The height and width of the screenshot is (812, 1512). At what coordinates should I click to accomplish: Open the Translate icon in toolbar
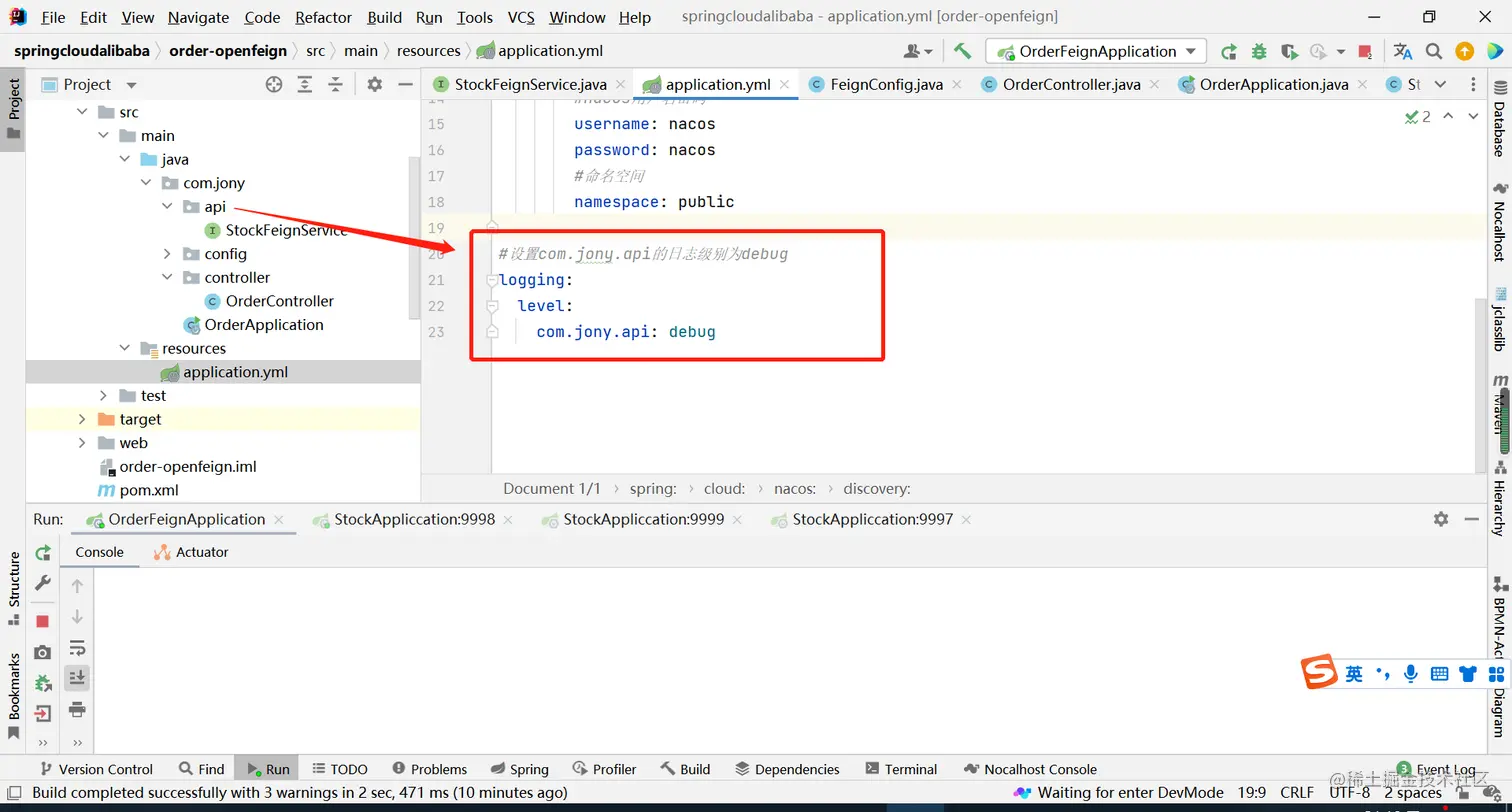(x=1403, y=51)
